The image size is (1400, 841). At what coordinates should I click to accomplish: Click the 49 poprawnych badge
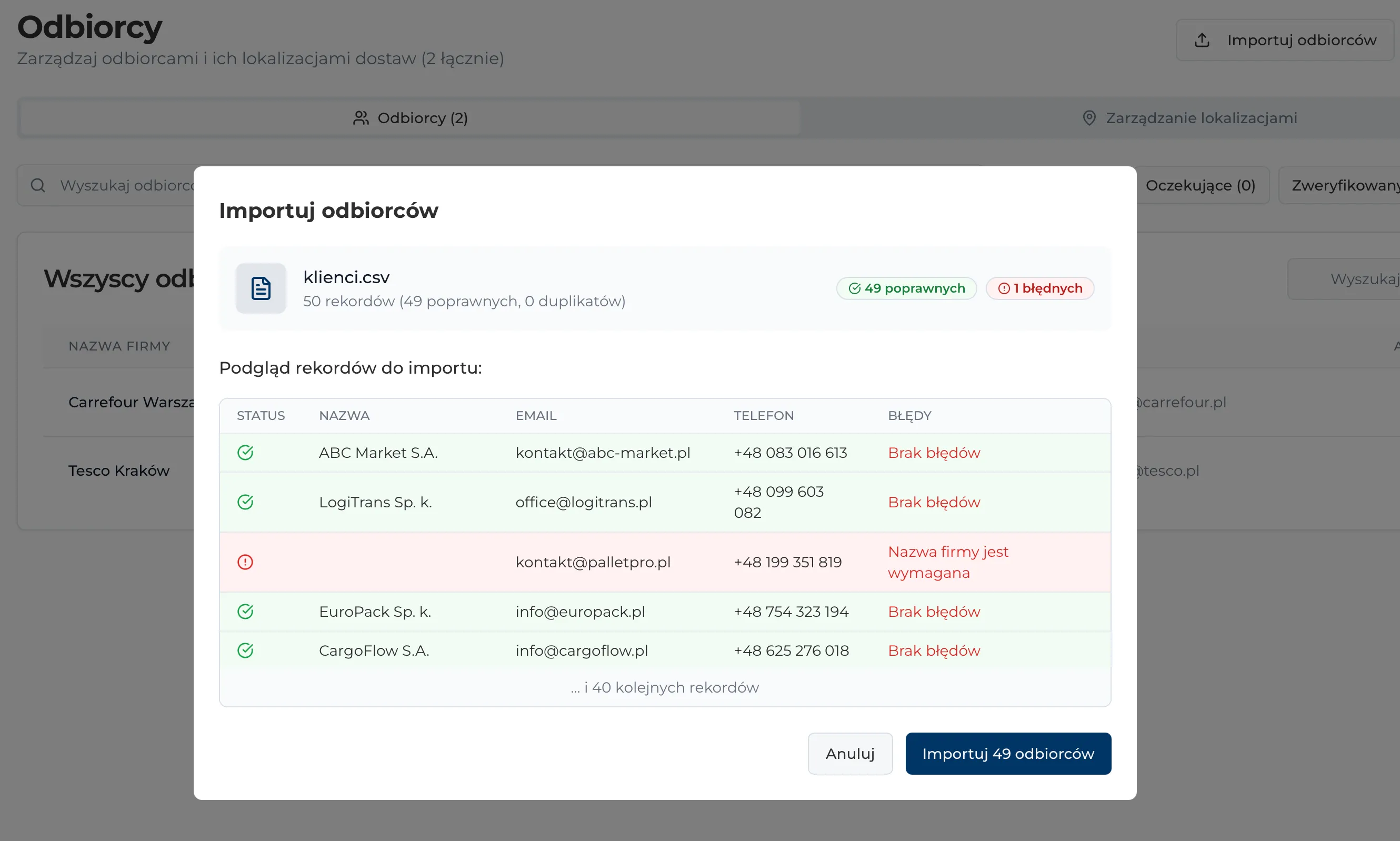[x=906, y=288]
